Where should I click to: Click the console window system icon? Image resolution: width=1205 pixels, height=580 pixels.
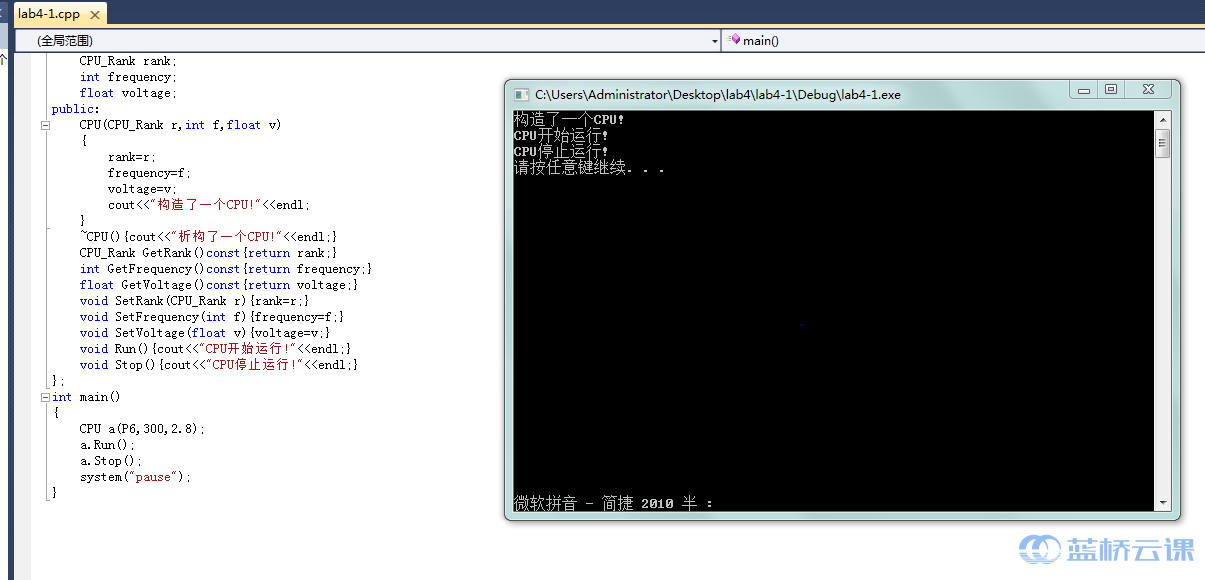click(521, 95)
